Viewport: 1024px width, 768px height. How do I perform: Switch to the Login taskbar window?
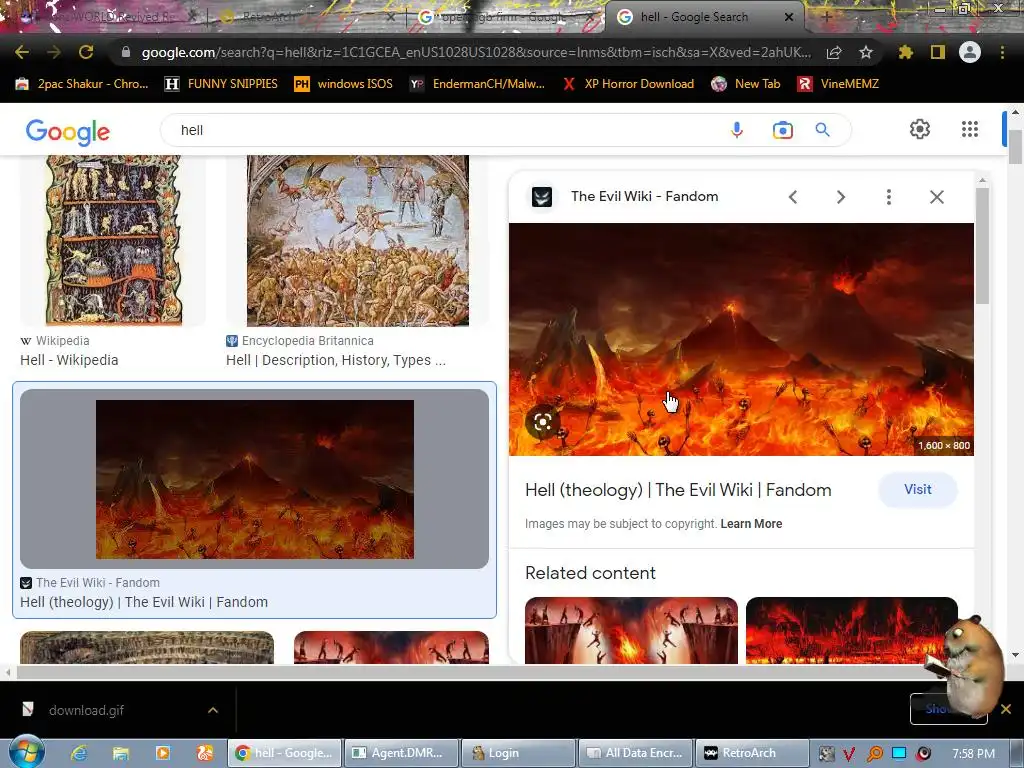tap(518, 753)
